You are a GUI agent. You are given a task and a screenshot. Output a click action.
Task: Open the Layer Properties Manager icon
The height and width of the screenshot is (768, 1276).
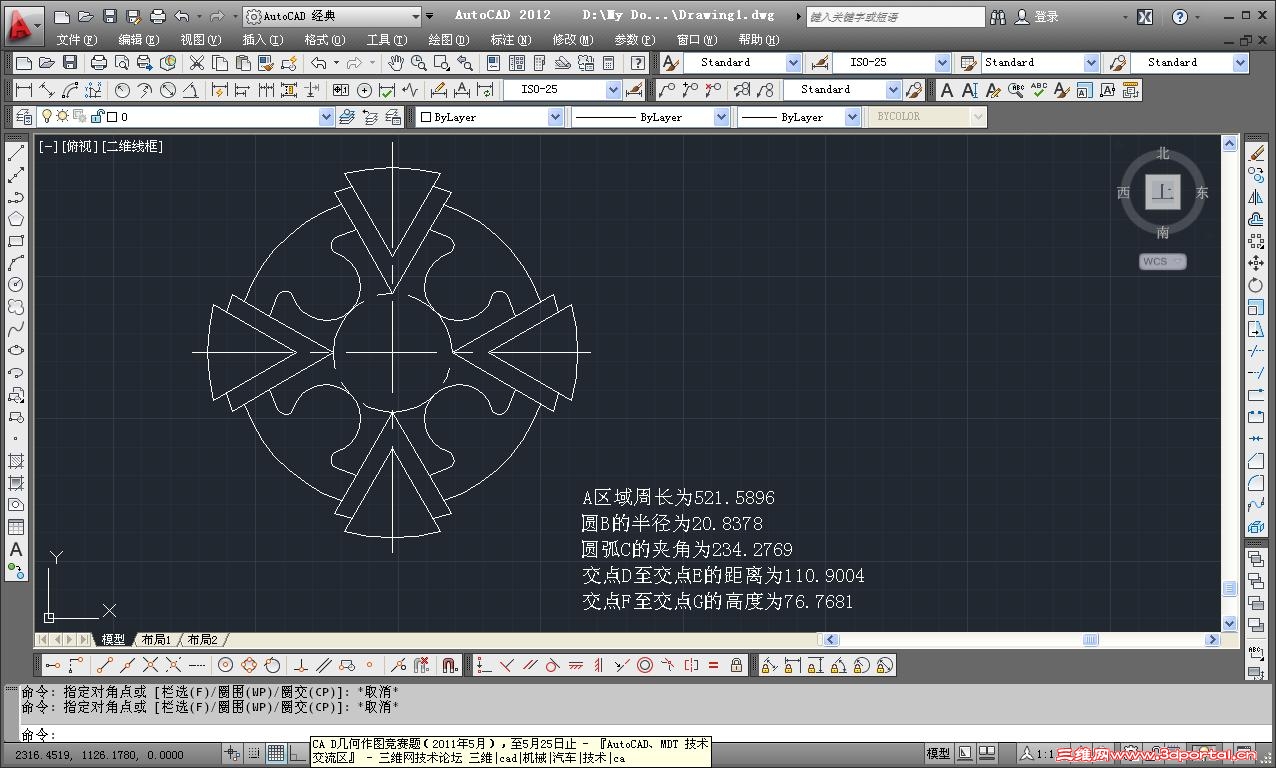(x=24, y=117)
